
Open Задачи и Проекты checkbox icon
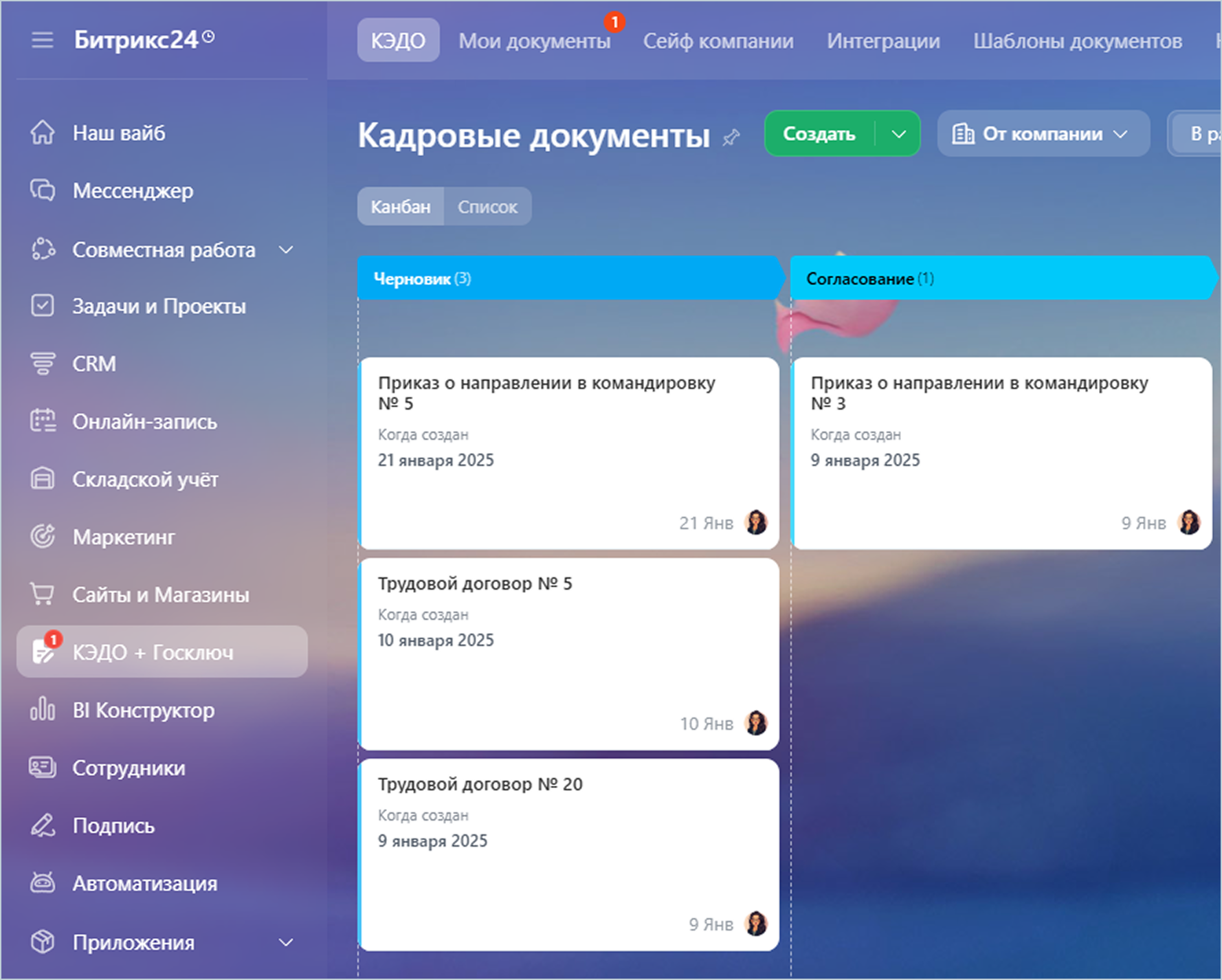click(43, 306)
